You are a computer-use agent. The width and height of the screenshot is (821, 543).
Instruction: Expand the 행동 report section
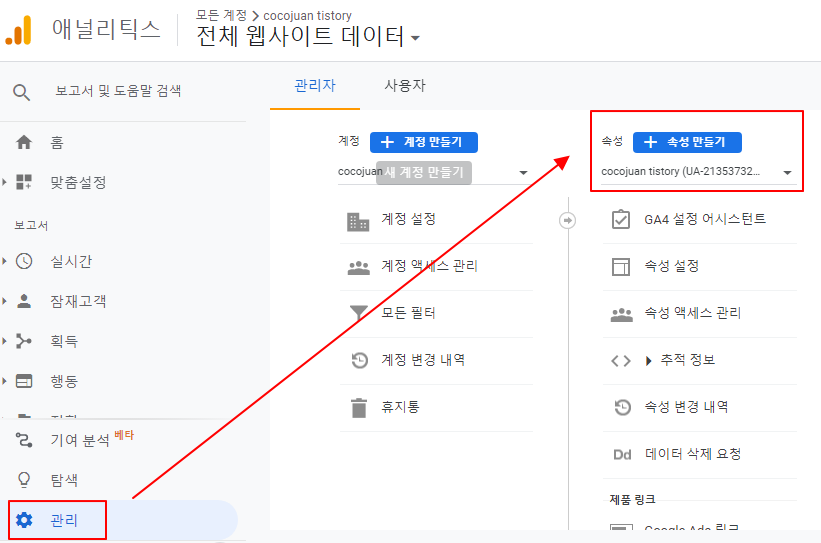point(4,381)
